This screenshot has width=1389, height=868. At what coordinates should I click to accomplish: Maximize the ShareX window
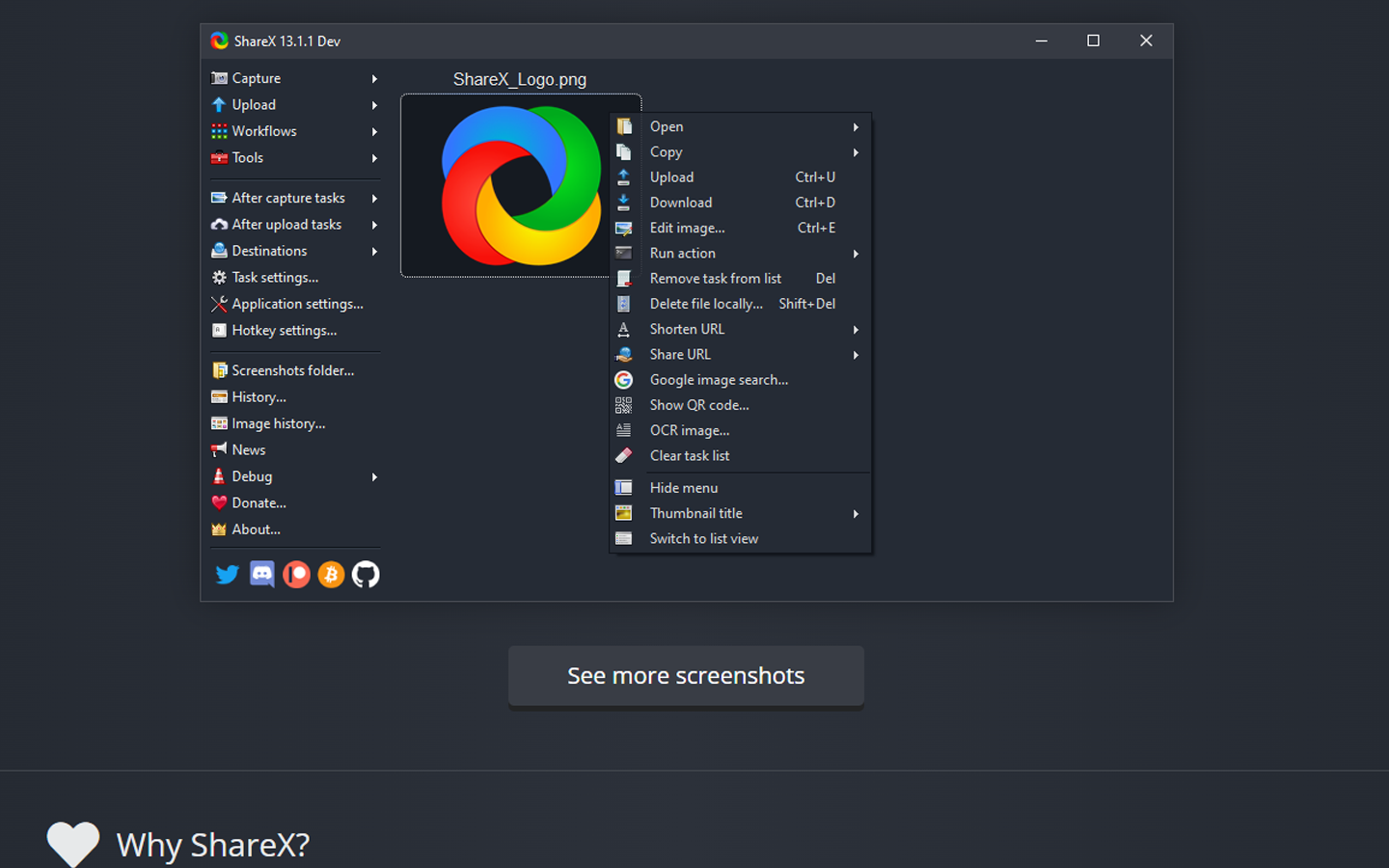pyautogui.click(x=1093, y=41)
